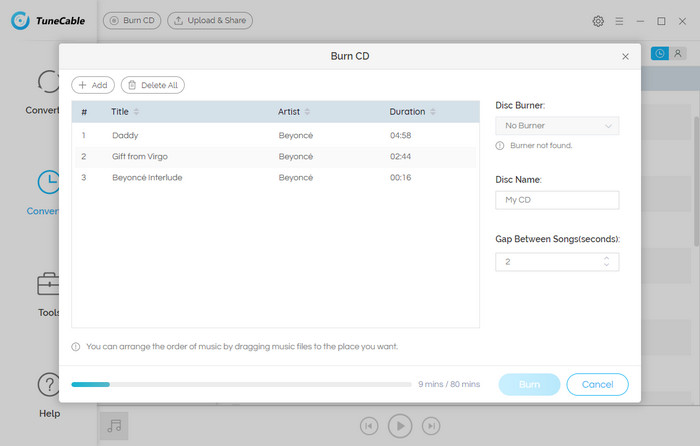Click the "9 mins / 80 mins" label
Screen dimensions: 700x446
point(449,384)
